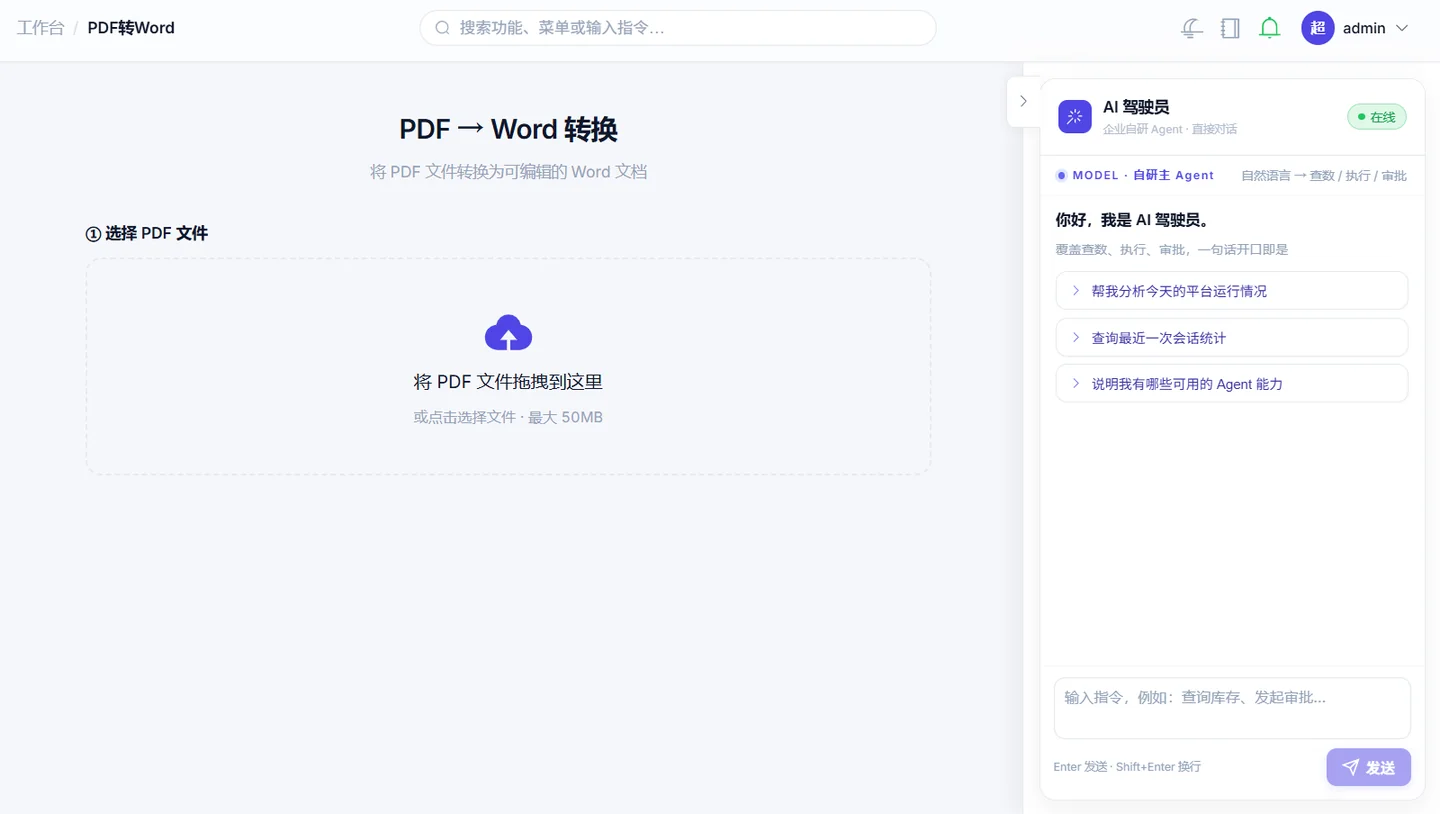1440x814 pixels.
Task: Click the AI 驾驶员 panel title
Action: (1136, 107)
